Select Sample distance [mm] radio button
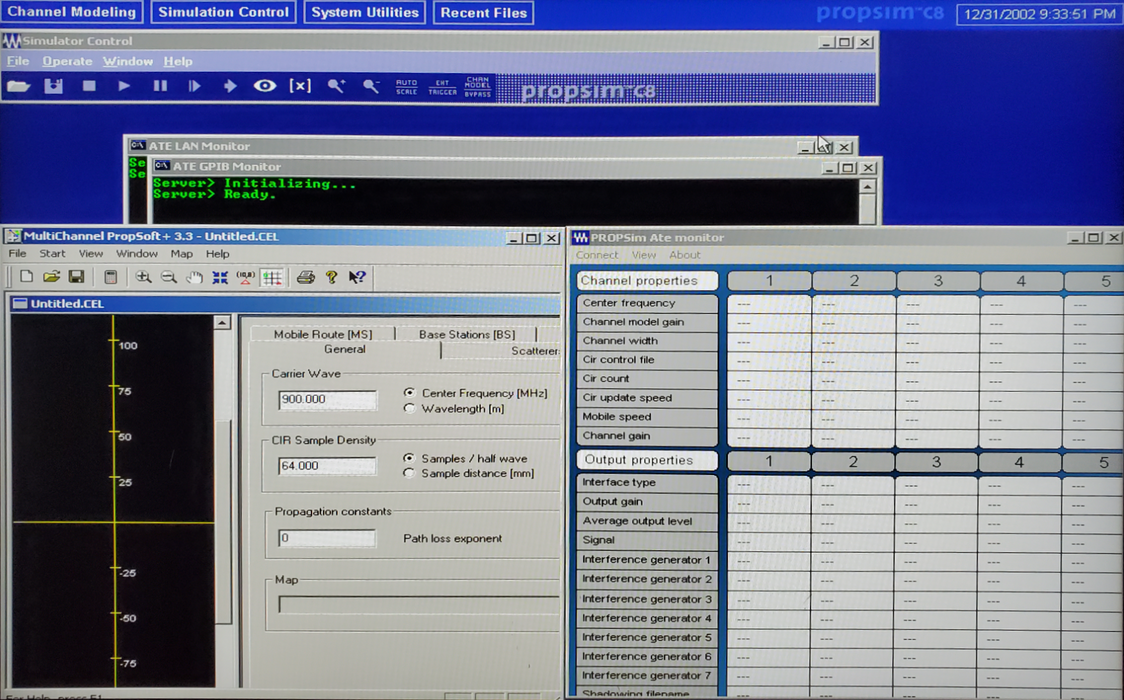Viewport: 1124px width, 700px height. point(409,474)
